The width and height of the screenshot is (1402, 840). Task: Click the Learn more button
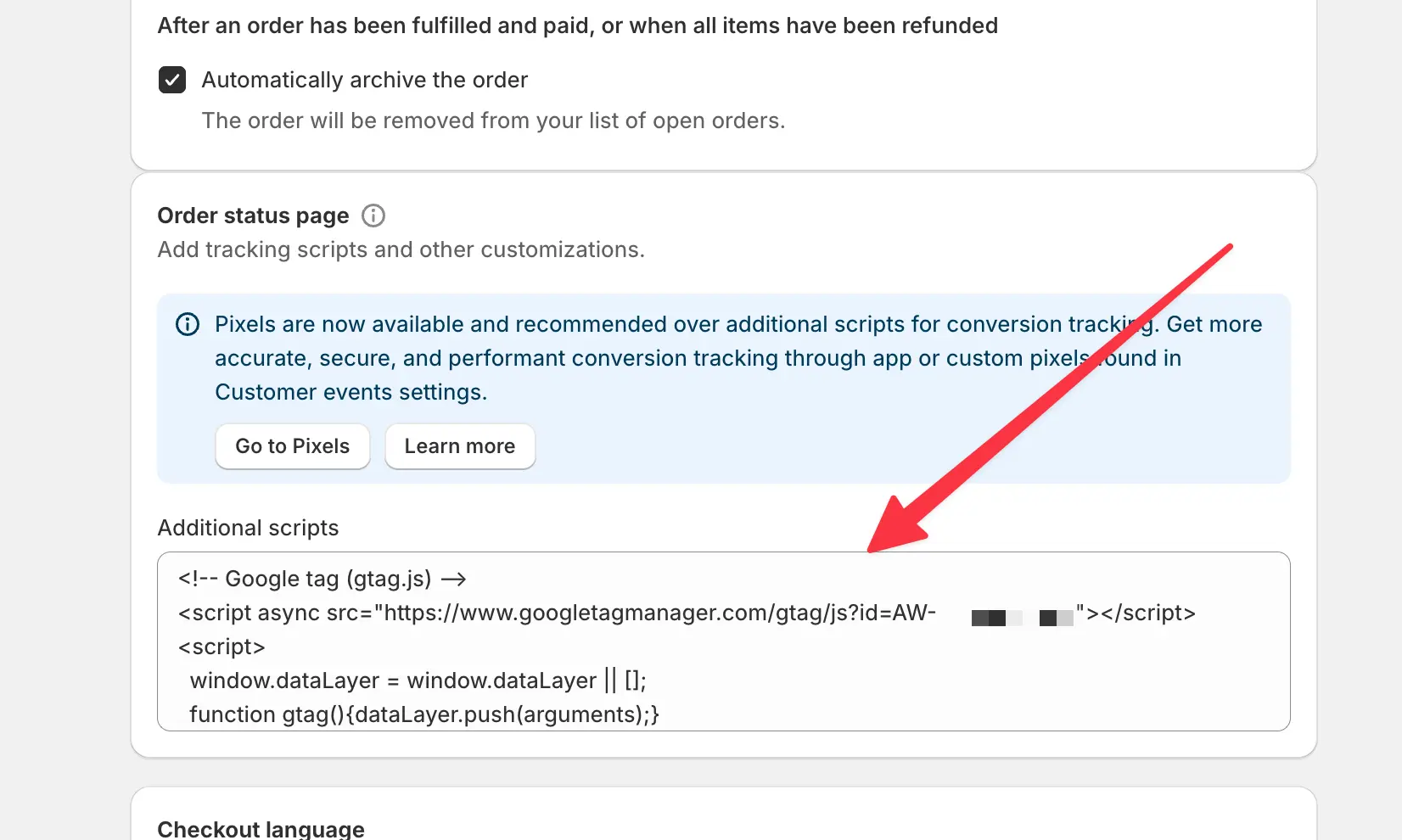click(x=460, y=446)
